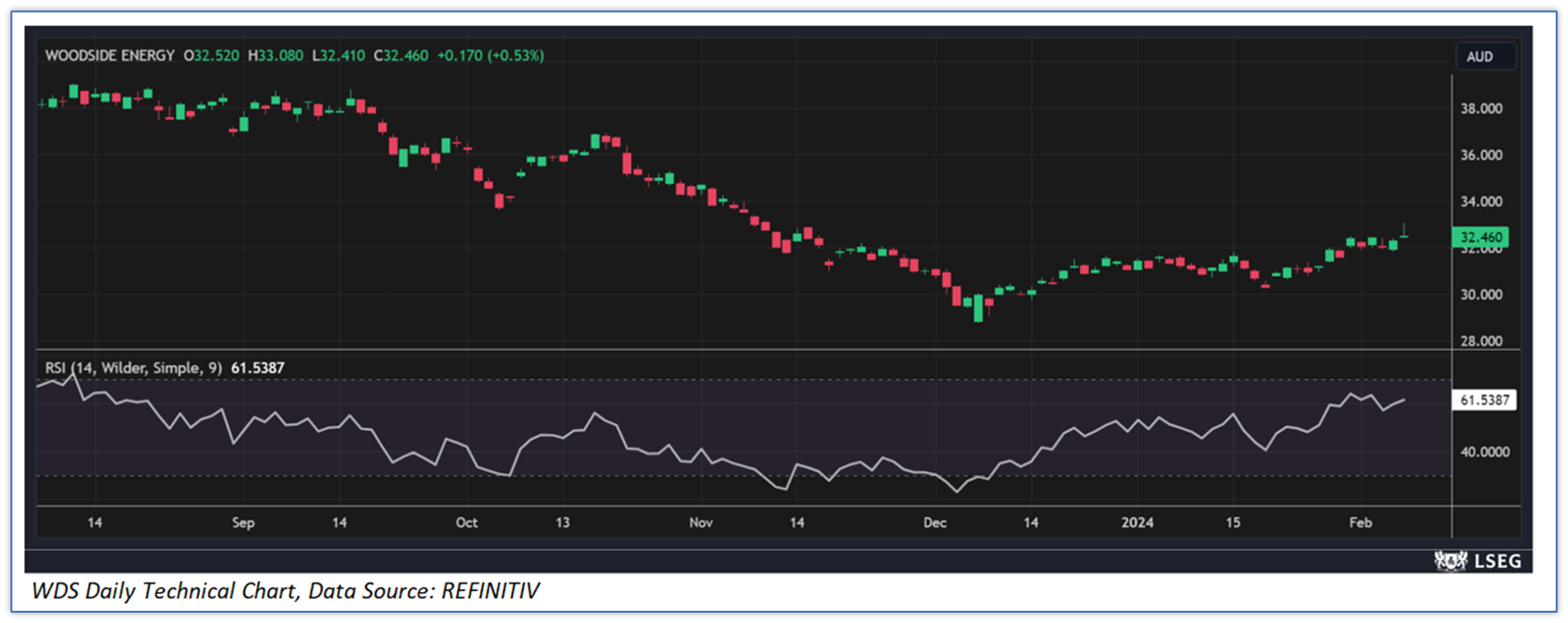Open RSI (14, Wilder, Simple, 9) indicator settings
The image size is (1568, 623).
point(133,368)
